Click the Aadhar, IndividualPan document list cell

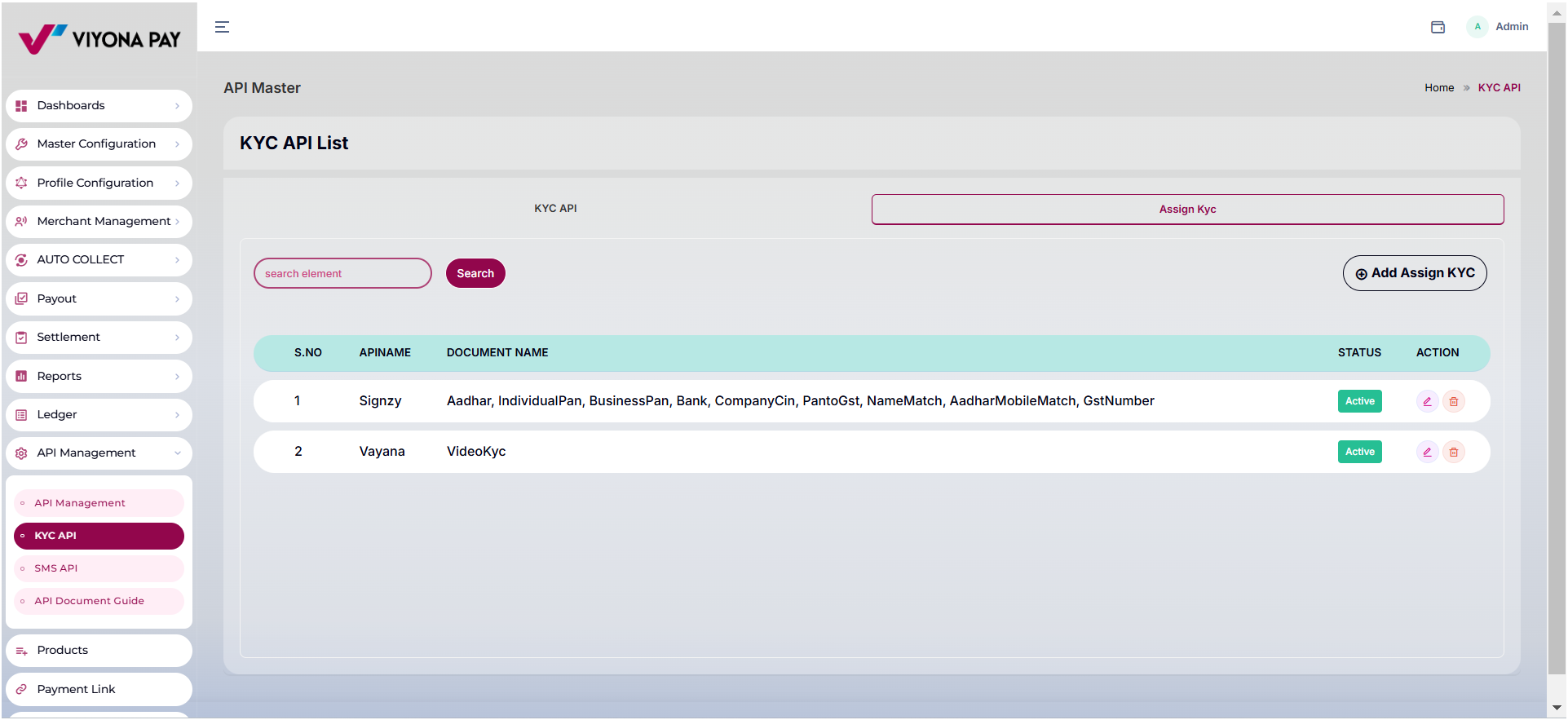pyautogui.click(x=800, y=401)
